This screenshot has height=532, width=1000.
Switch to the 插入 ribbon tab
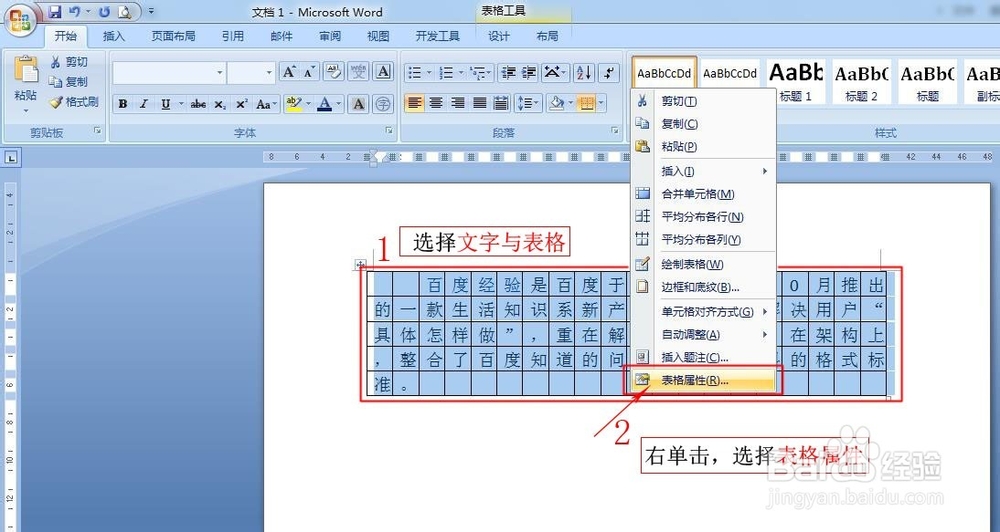114,36
